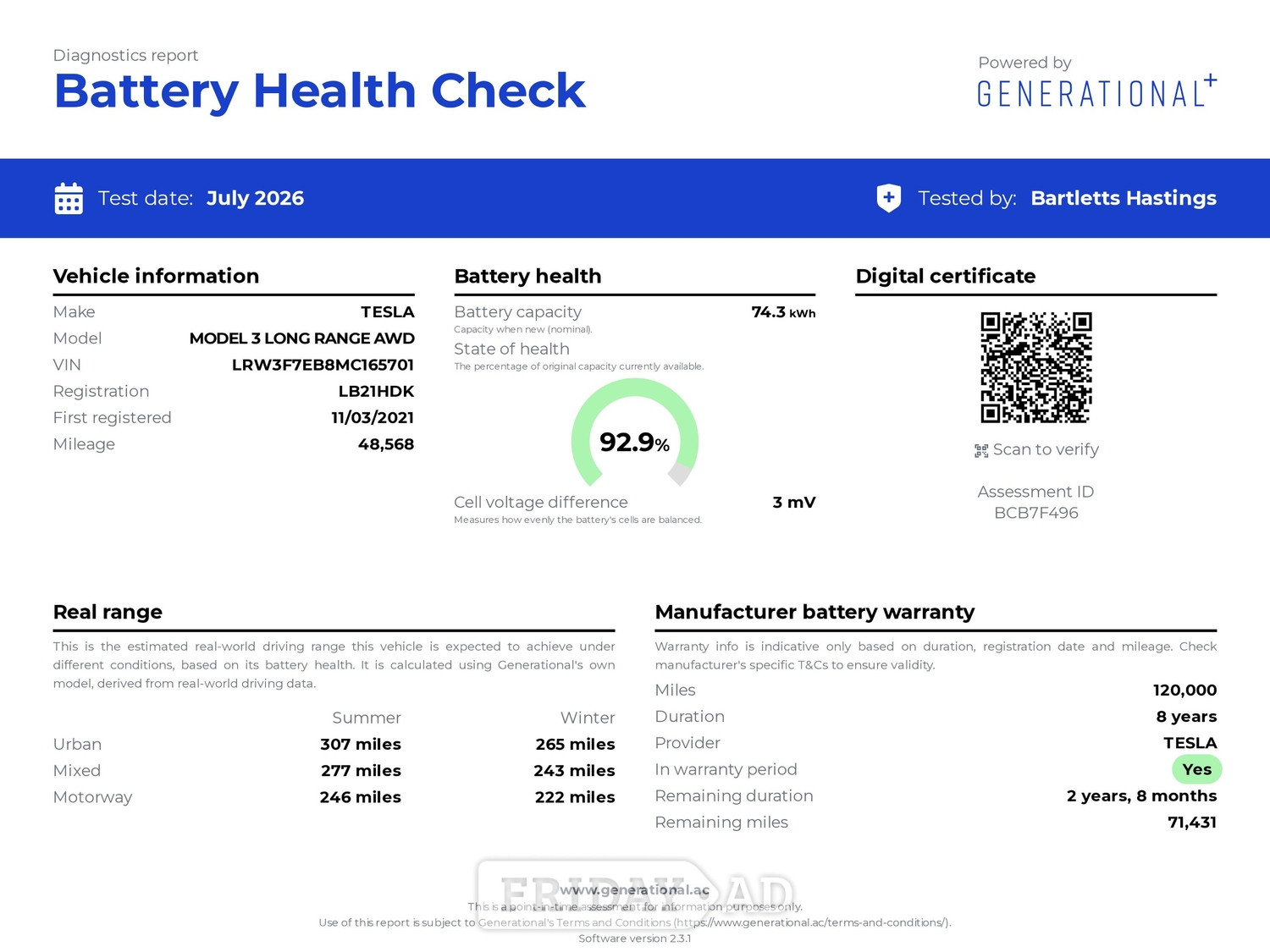Image resolution: width=1270 pixels, height=952 pixels.
Task: Click the "Digital certificate" heading
Action: [x=946, y=276]
